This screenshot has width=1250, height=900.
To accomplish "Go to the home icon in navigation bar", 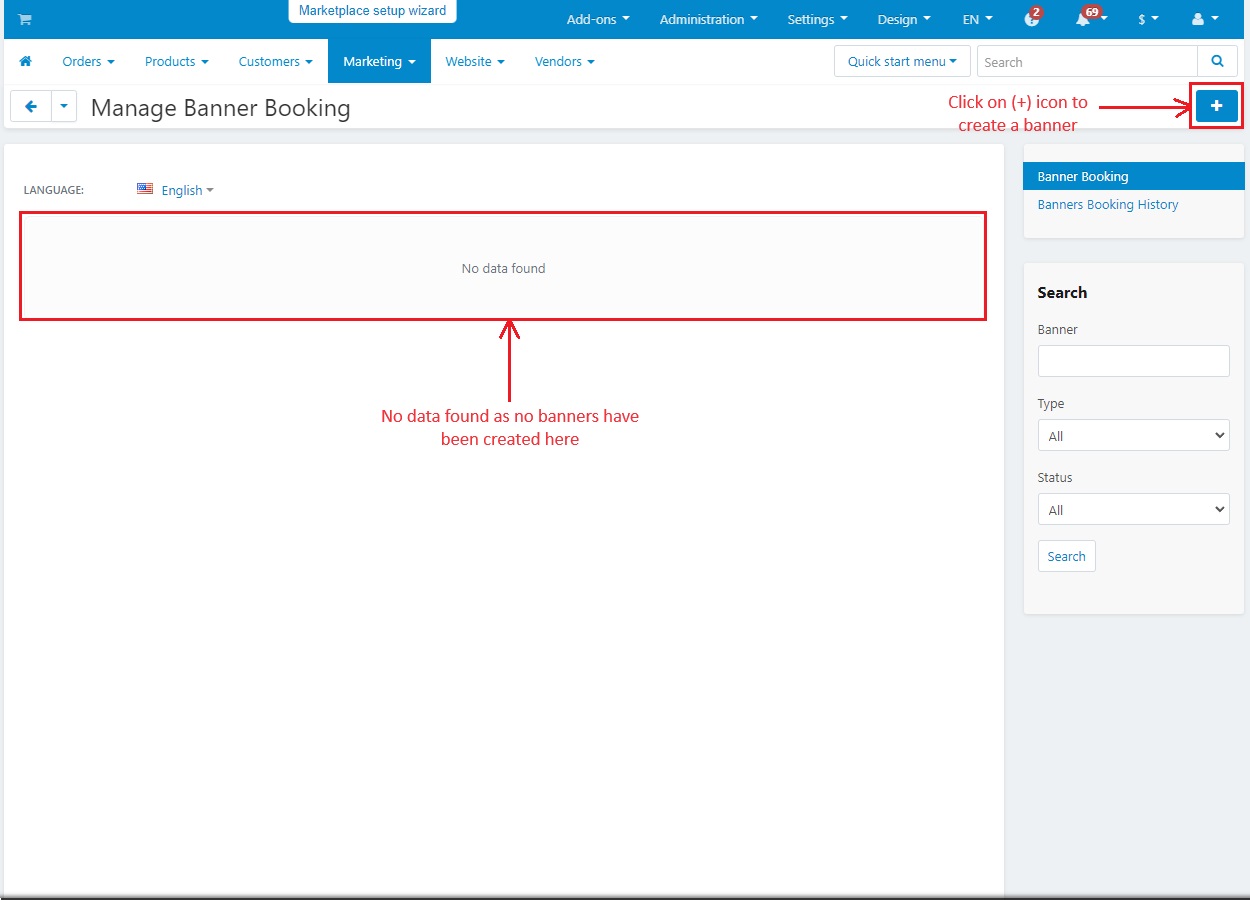I will [26, 61].
